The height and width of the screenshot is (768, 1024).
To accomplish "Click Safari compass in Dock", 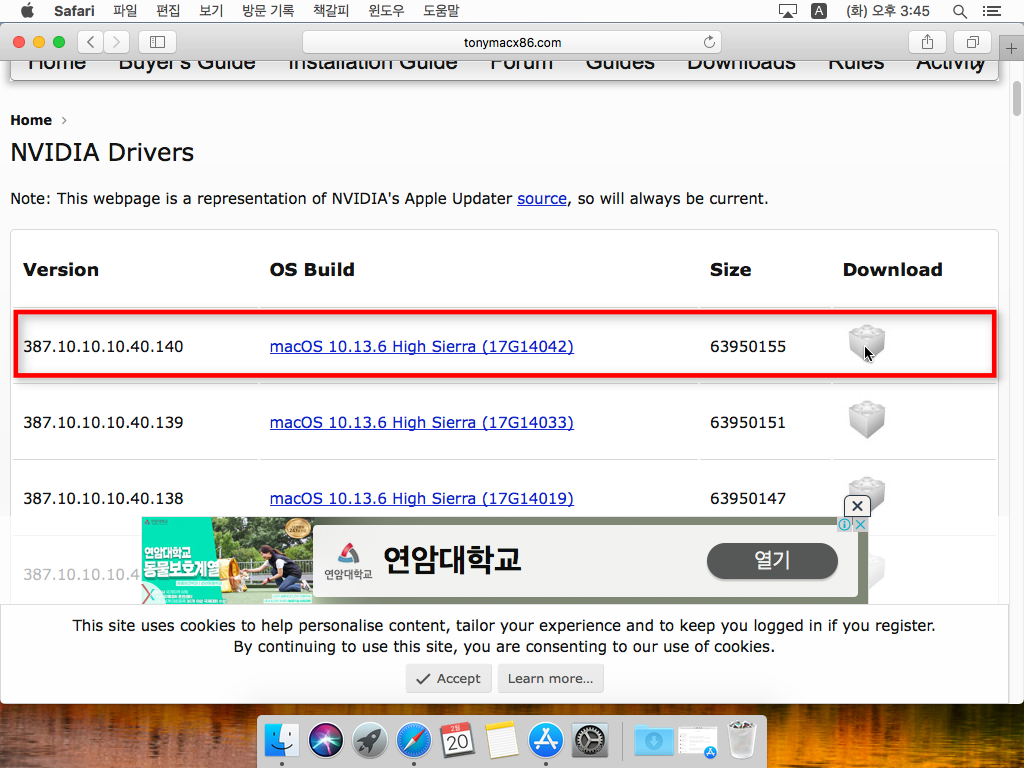I will tap(413, 741).
